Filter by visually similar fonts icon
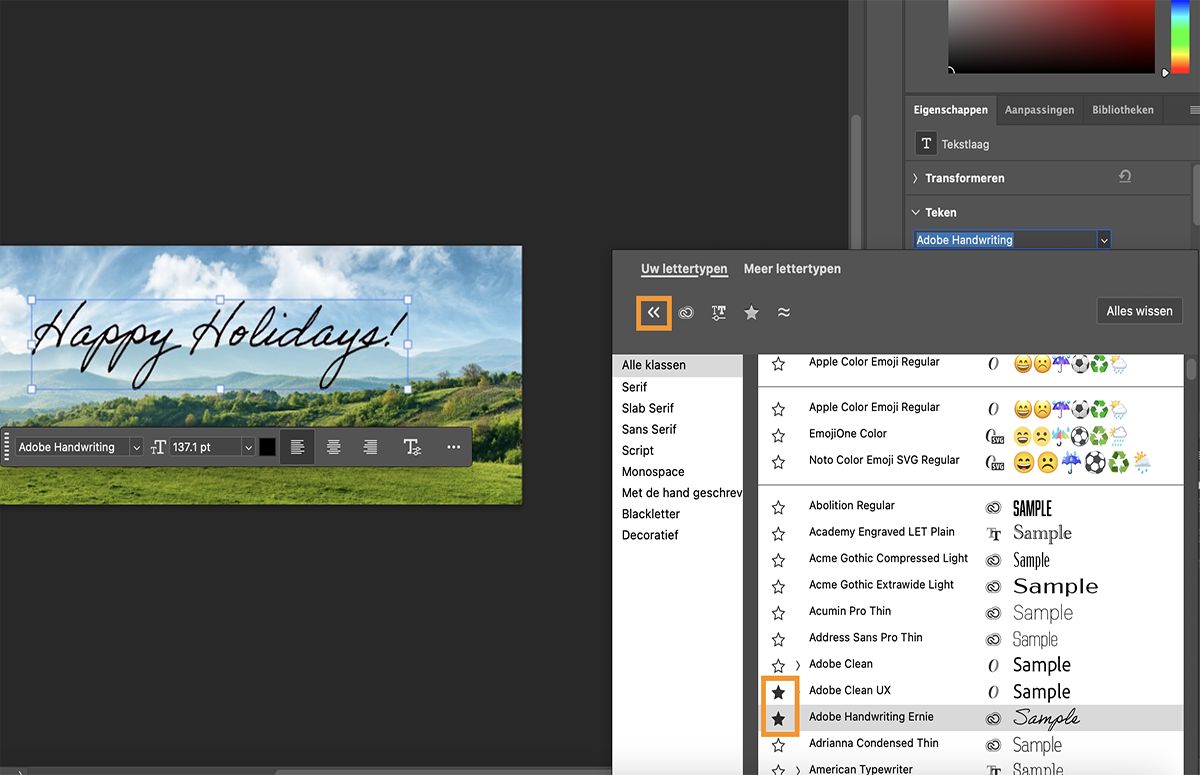 784,313
